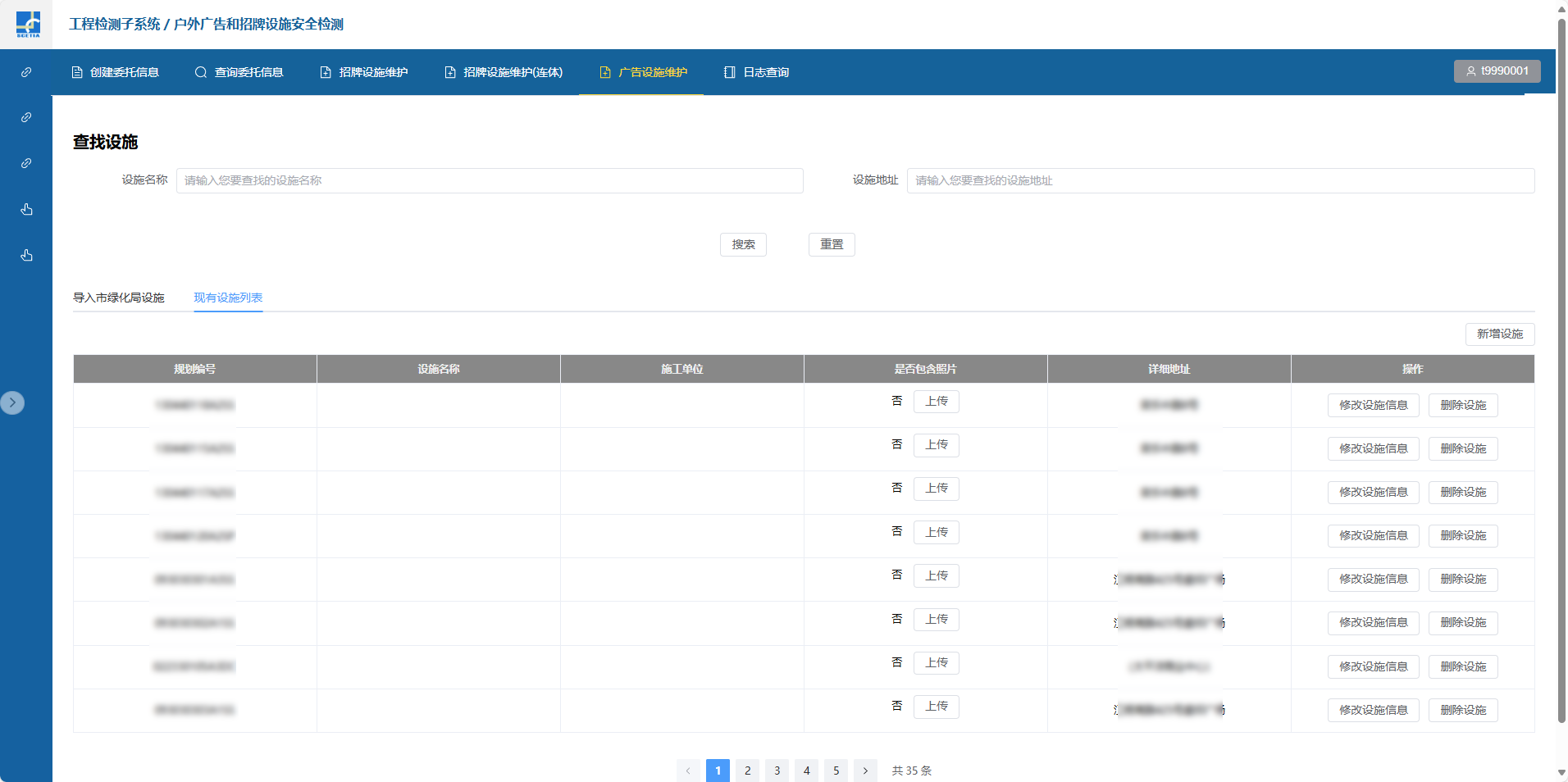This screenshot has width=1568, height=782.
Task: Expand the sidebar with the arrow button
Action: click(x=12, y=402)
